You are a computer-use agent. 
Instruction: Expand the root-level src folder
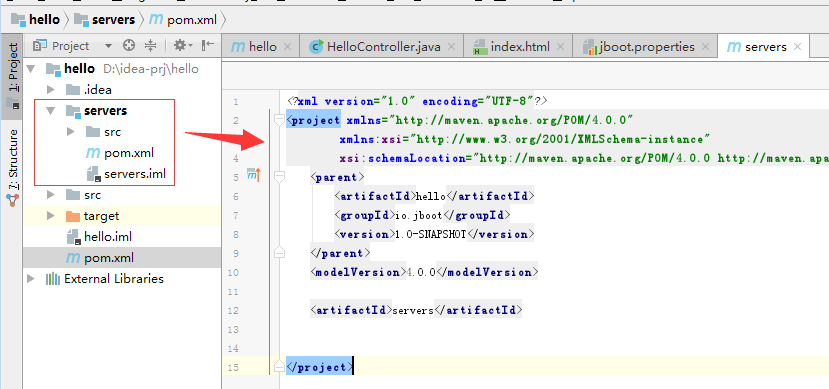pos(50,194)
